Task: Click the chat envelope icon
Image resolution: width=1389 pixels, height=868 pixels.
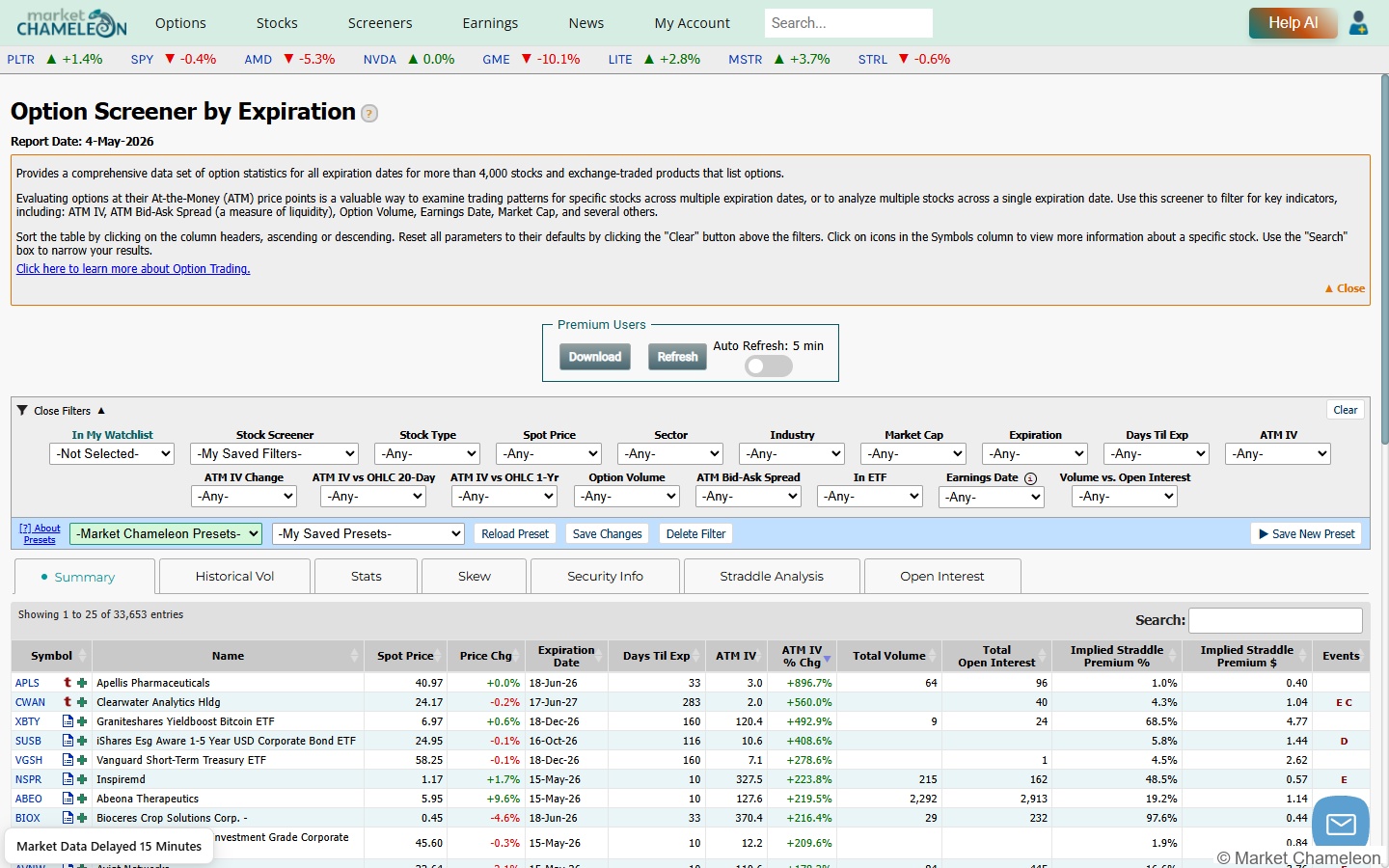Action: (1341, 823)
